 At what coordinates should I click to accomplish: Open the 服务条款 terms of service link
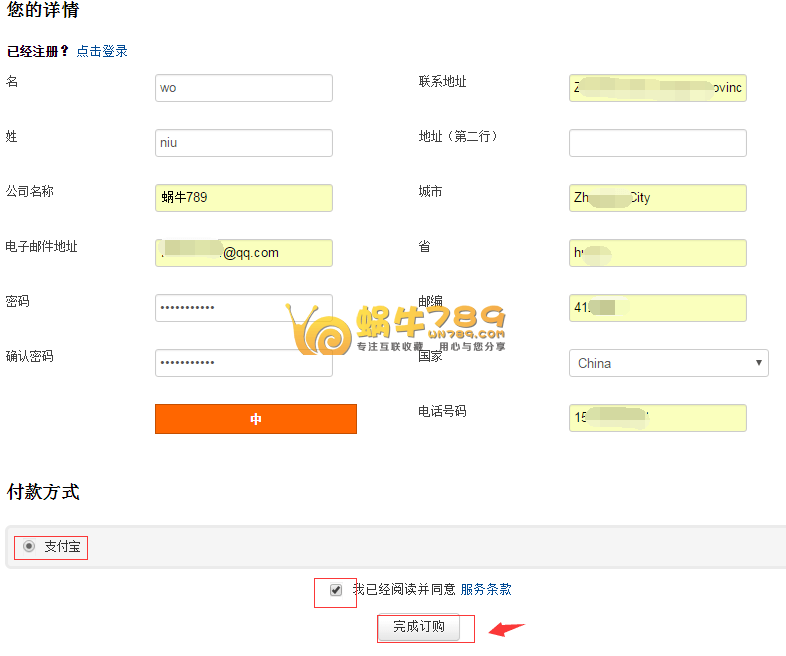click(486, 590)
